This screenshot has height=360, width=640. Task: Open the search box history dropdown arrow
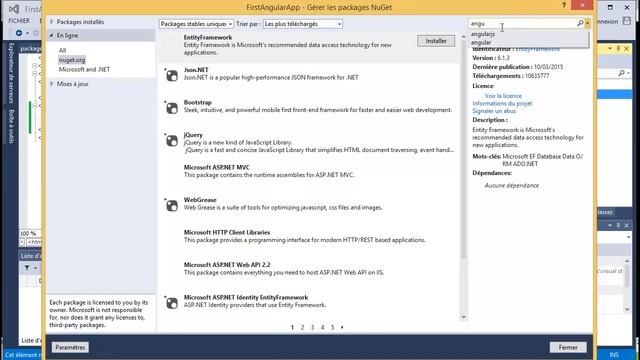pos(587,24)
